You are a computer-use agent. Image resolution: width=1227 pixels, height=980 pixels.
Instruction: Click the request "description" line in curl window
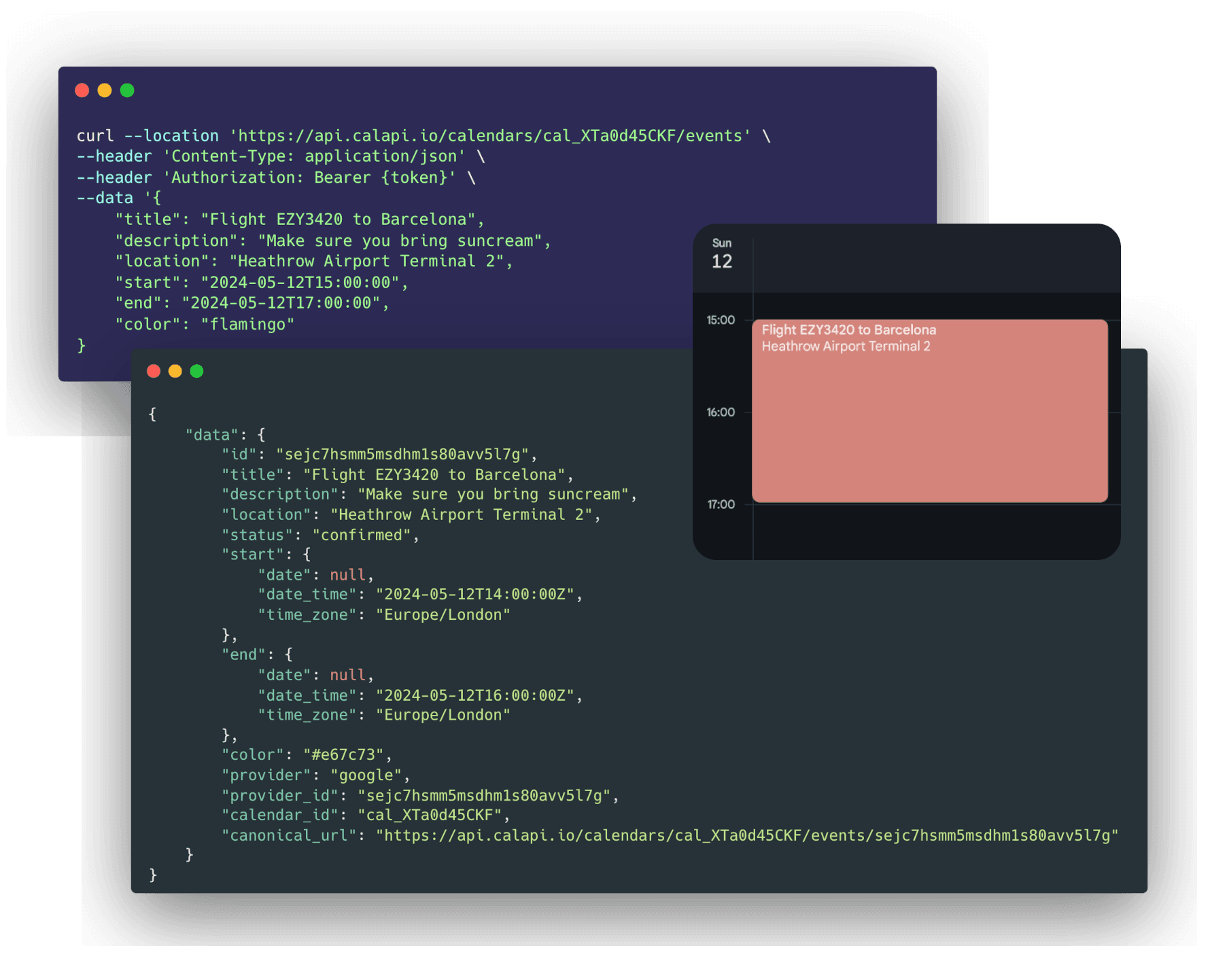tap(332, 241)
